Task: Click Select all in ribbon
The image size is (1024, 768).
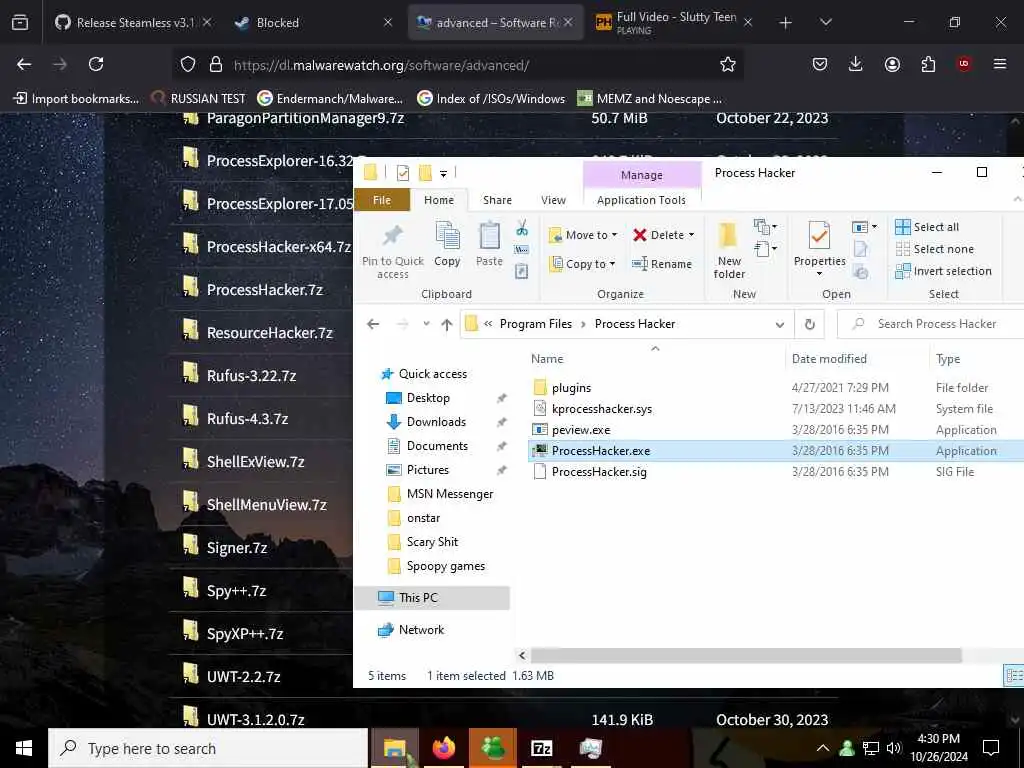Action: pos(927,227)
